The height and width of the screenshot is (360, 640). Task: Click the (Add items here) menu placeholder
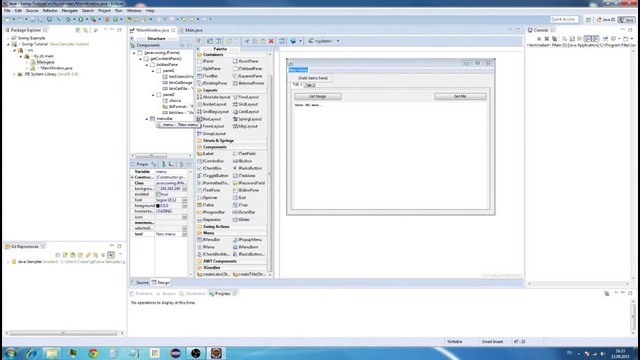(x=313, y=78)
